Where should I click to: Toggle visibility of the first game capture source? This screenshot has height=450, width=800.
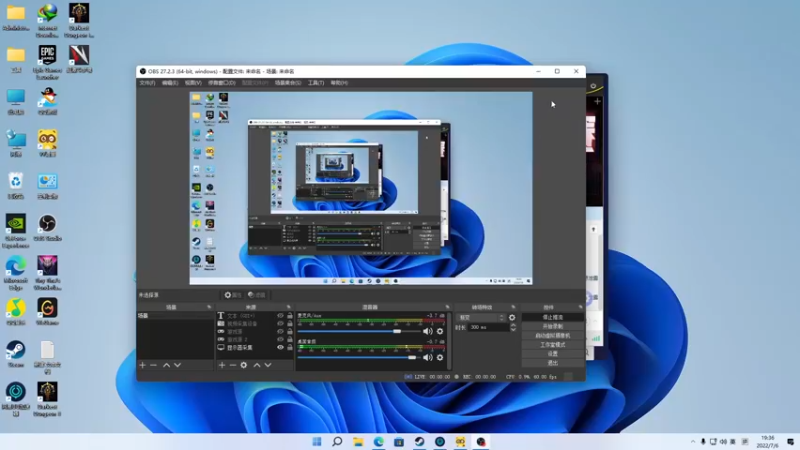[280, 332]
